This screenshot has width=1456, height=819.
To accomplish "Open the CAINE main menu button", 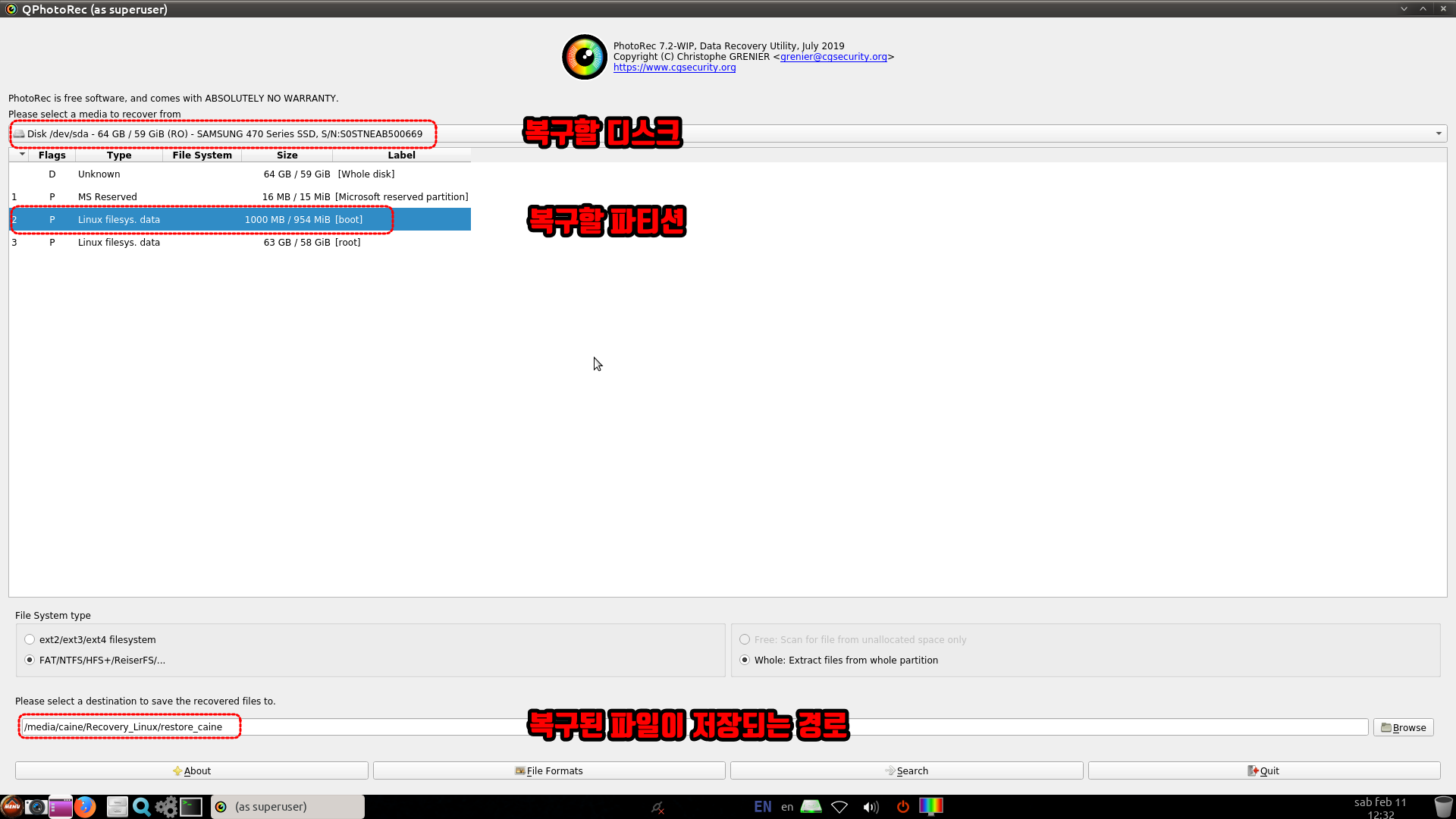I will click(x=11, y=807).
